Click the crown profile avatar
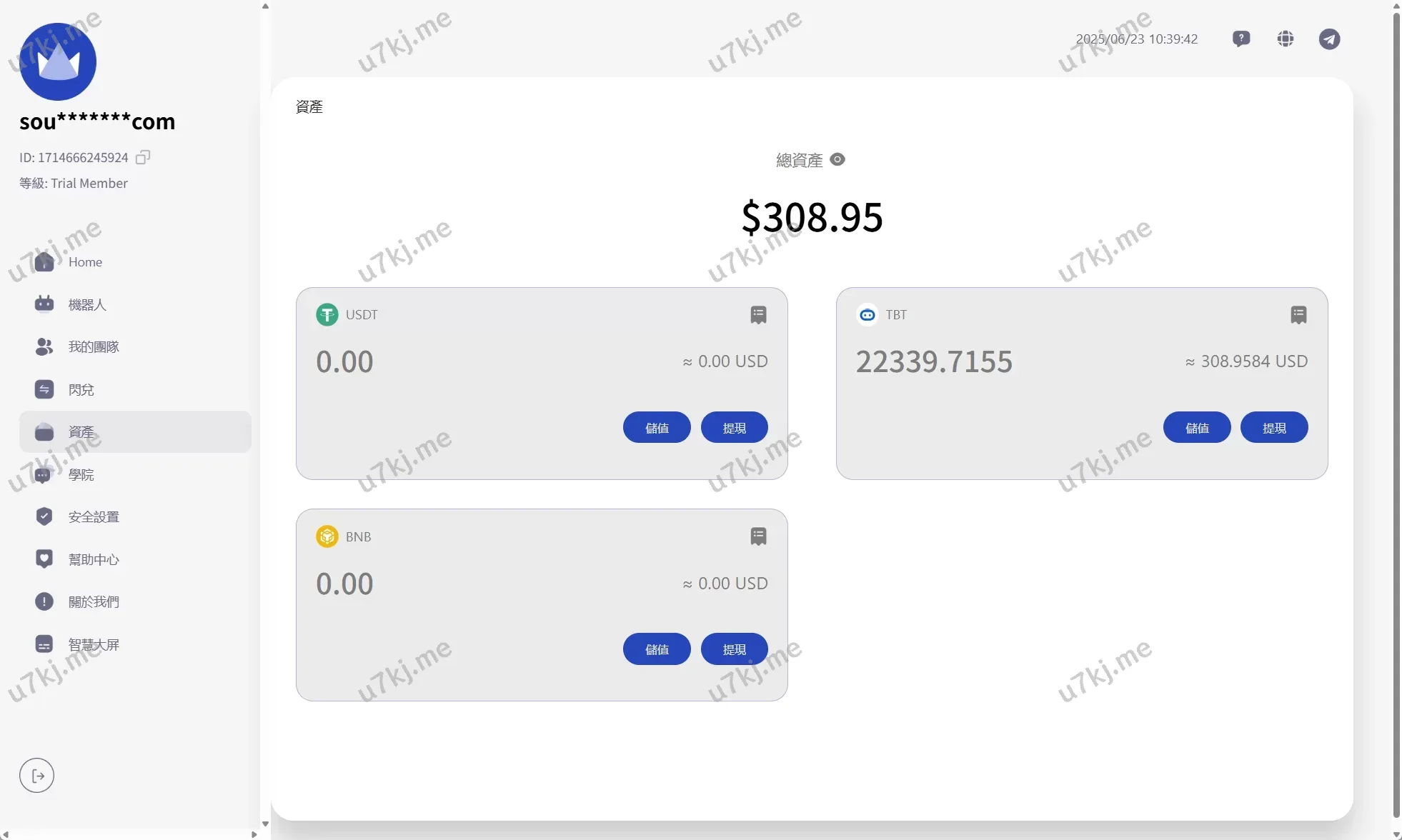Screen dimensions: 1402x840 (58, 61)
